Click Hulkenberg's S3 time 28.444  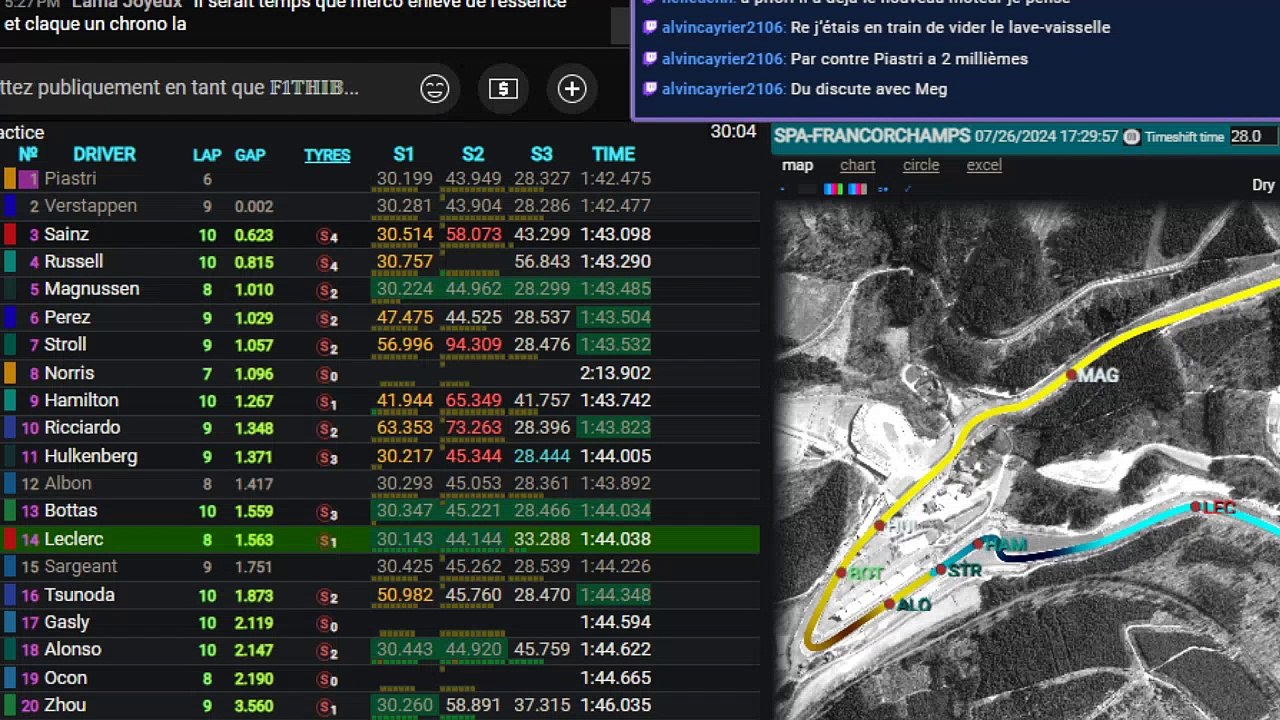[x=541, y=456]
